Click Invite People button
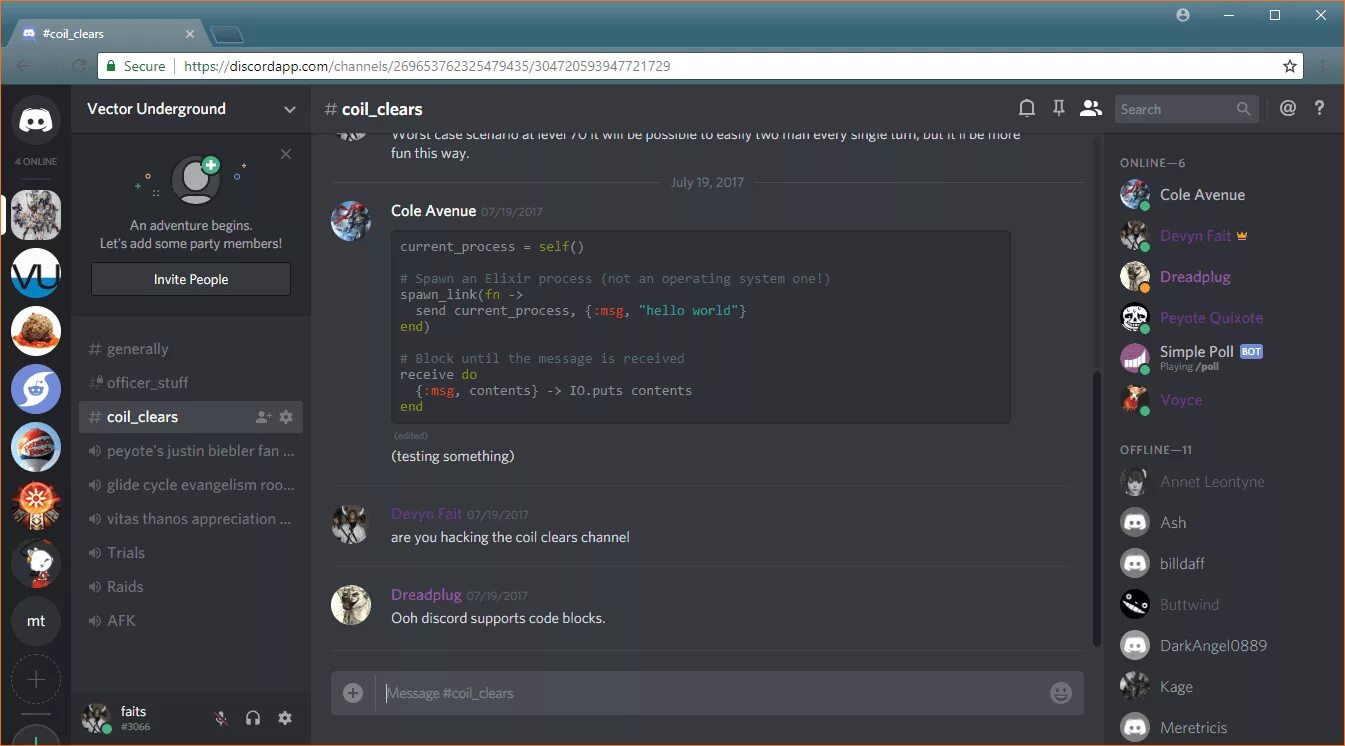The image size is (1345, 746). pos(191,279)
